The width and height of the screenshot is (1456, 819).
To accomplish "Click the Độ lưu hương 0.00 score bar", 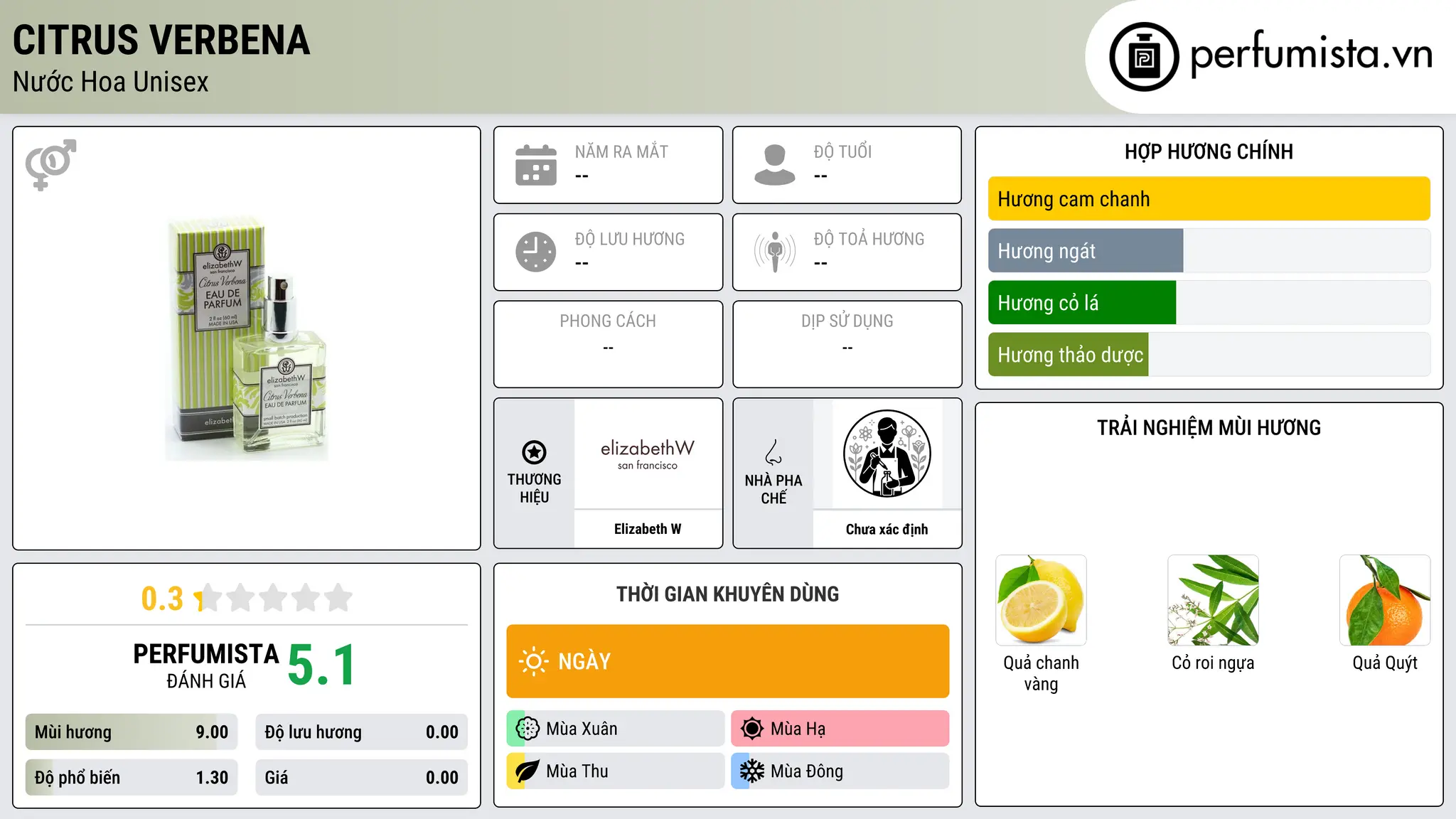I will [362, 732].
